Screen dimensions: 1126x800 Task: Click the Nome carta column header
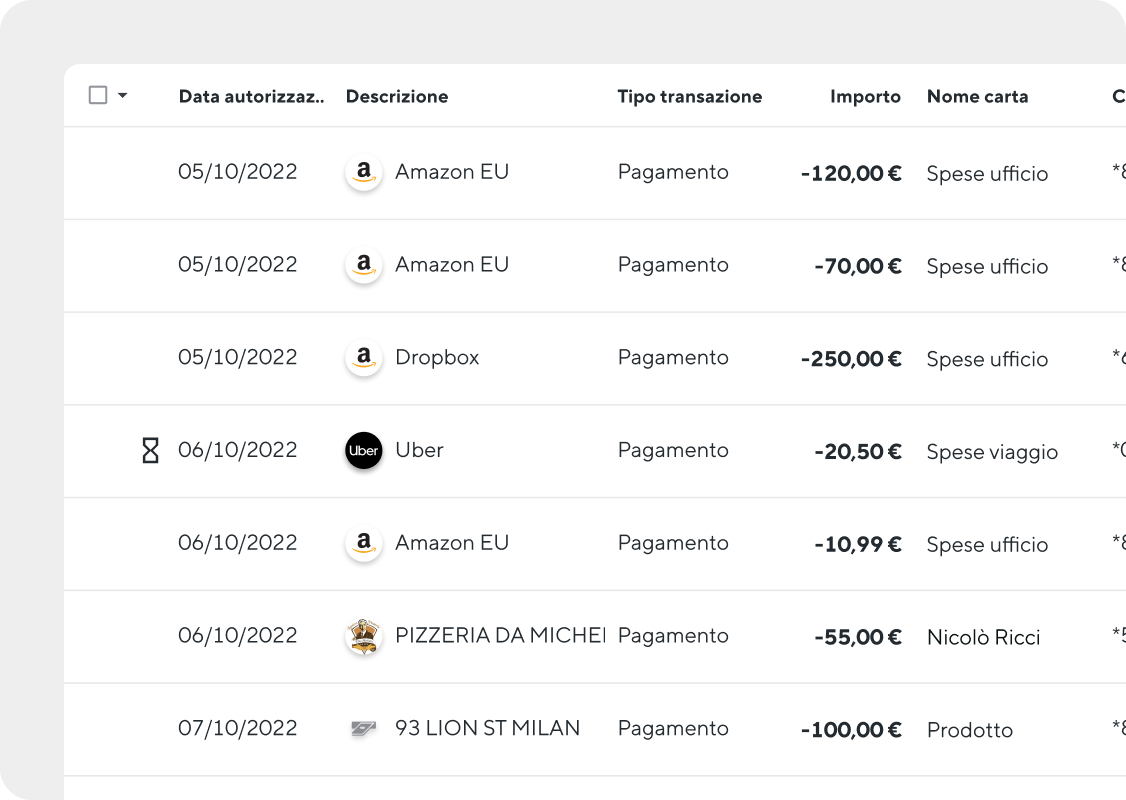point(977,96)
